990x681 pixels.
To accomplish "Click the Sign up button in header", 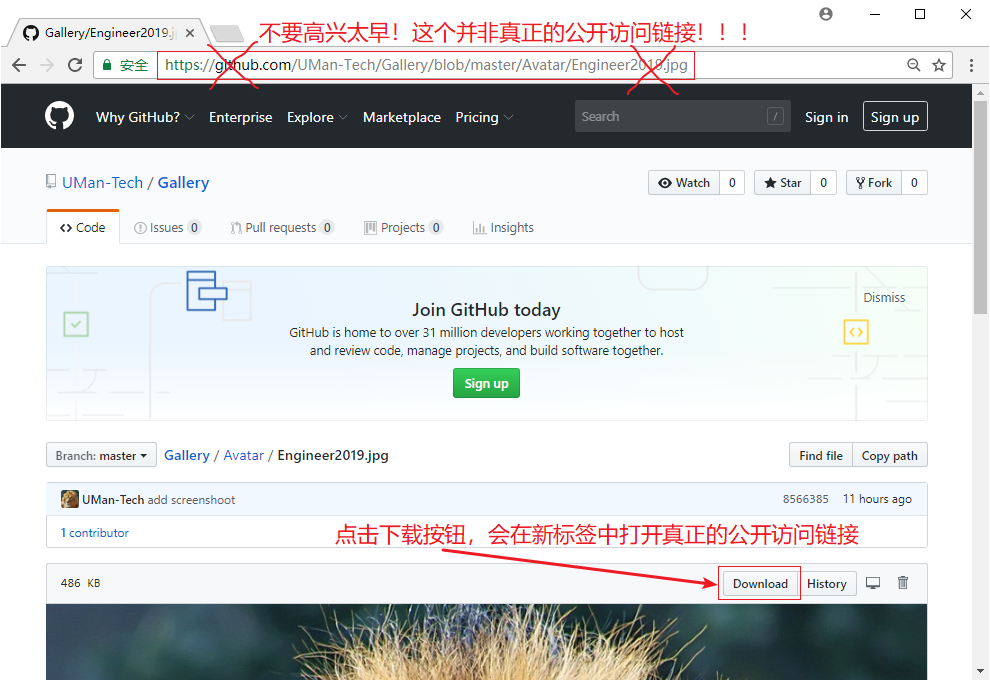I will 895,117.
